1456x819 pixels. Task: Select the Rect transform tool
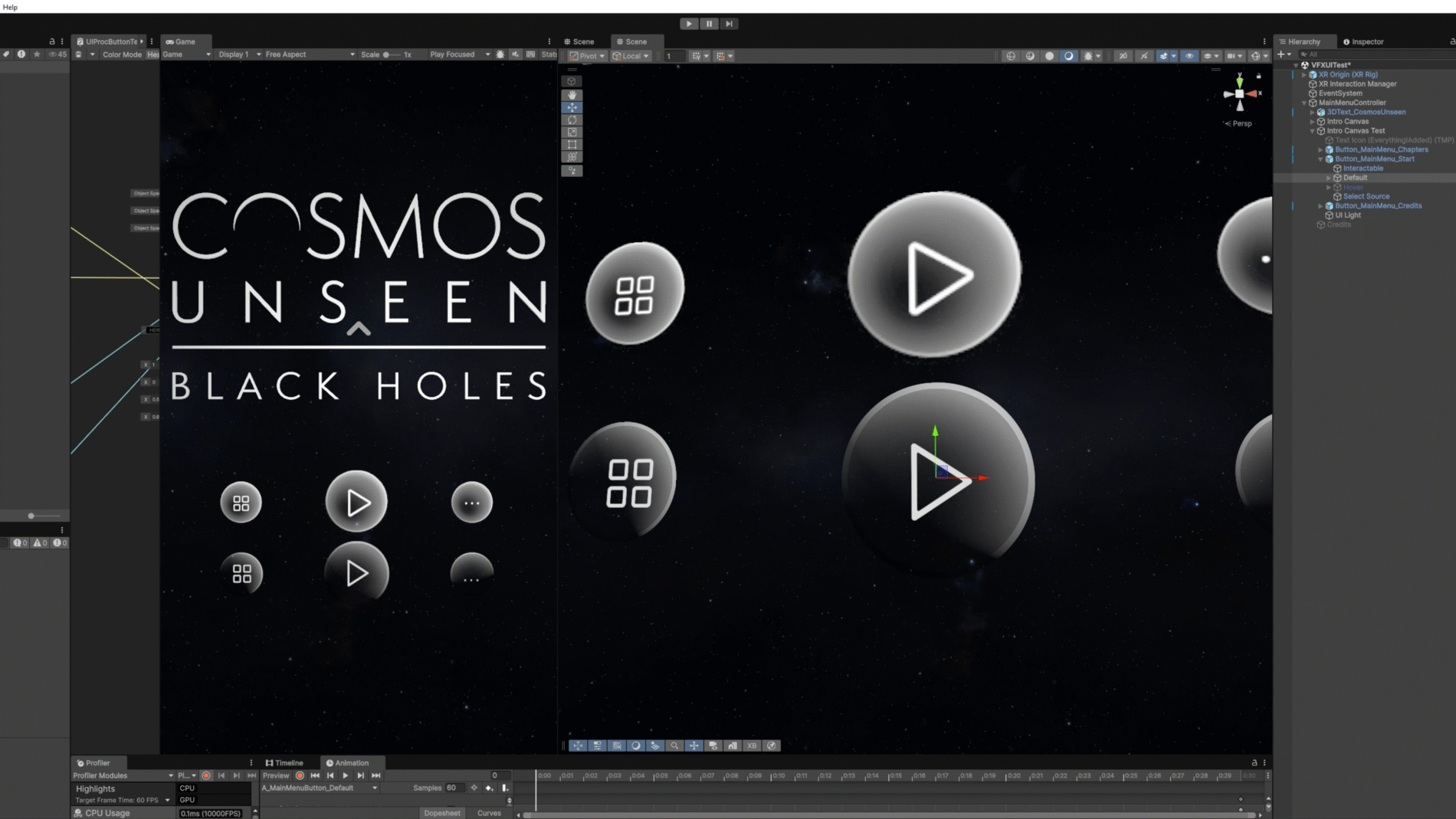point(572,145)
